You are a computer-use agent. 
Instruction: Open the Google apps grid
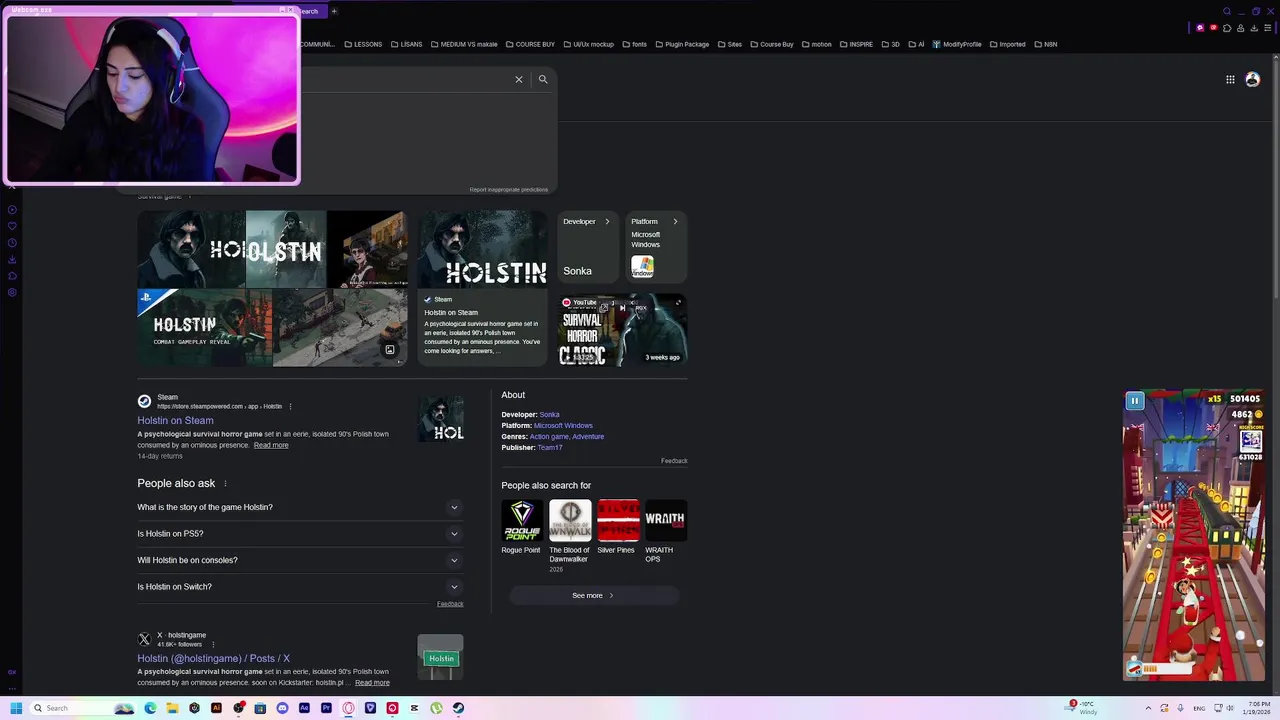click(x=1230, y=79)
